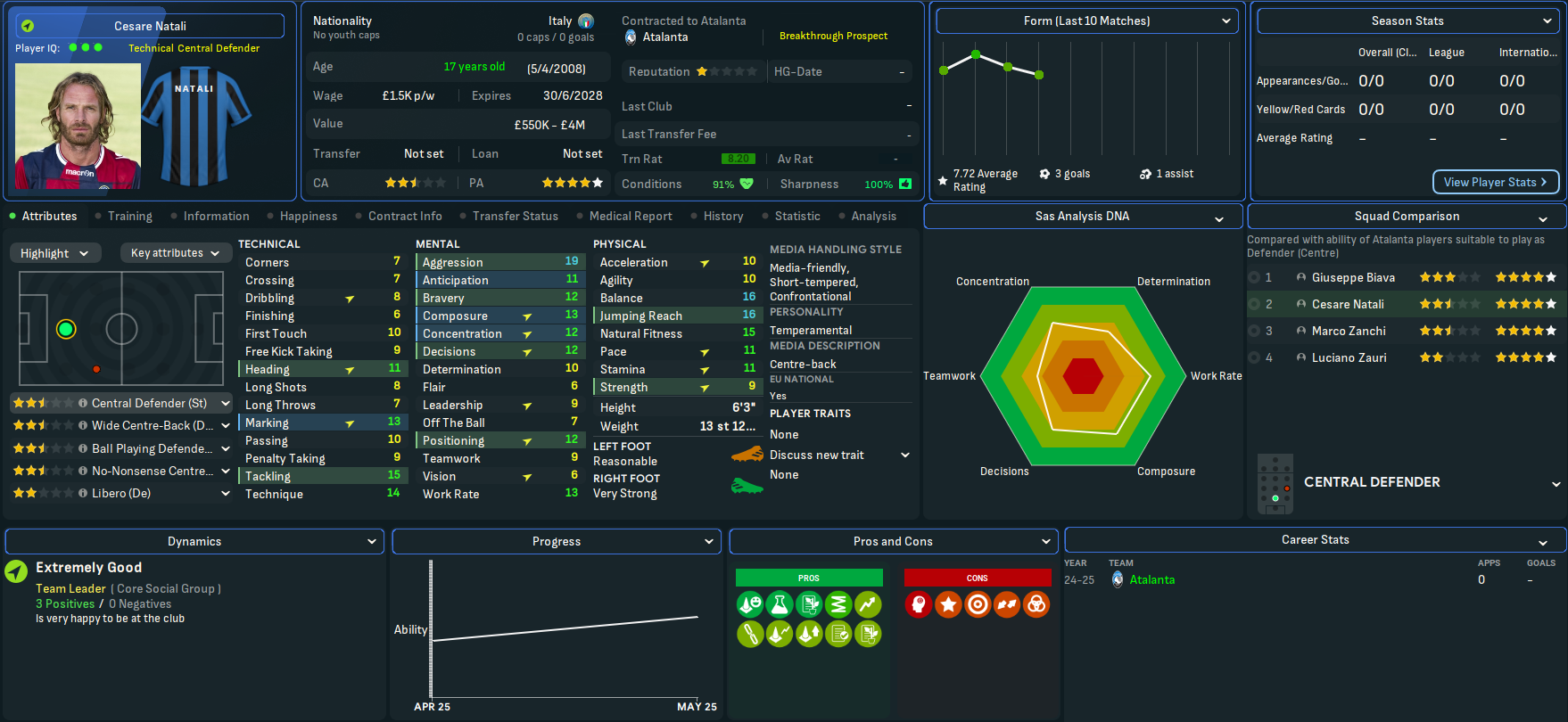
Task: Click the info icon beside Libero (De)
Action: point(83,493)
